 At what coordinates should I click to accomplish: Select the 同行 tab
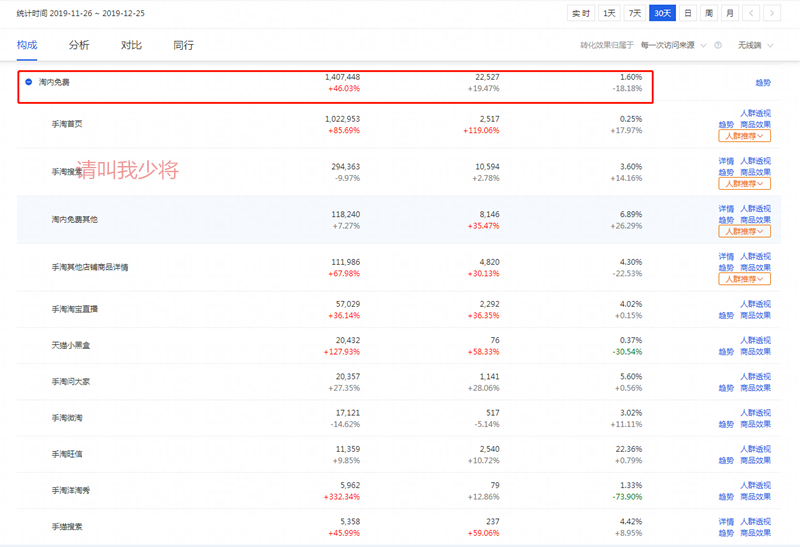tap(183, 46)
